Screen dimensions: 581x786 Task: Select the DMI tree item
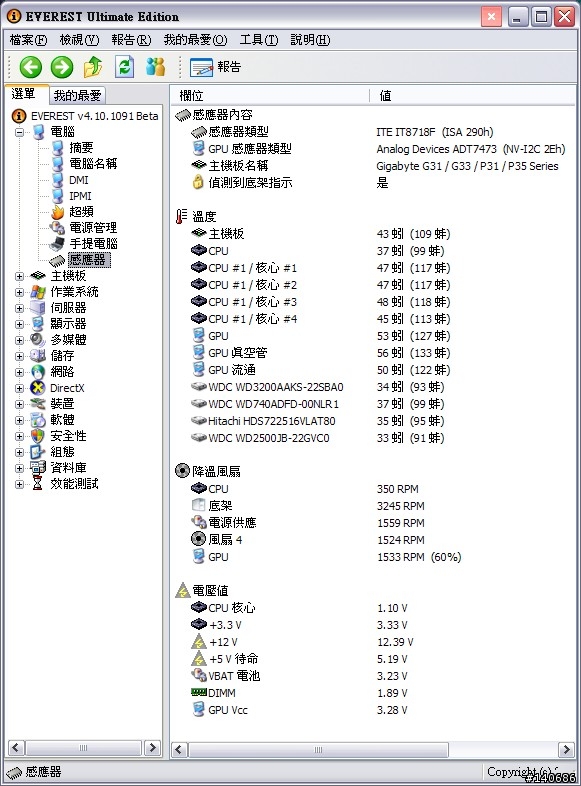tap(79, 179)
